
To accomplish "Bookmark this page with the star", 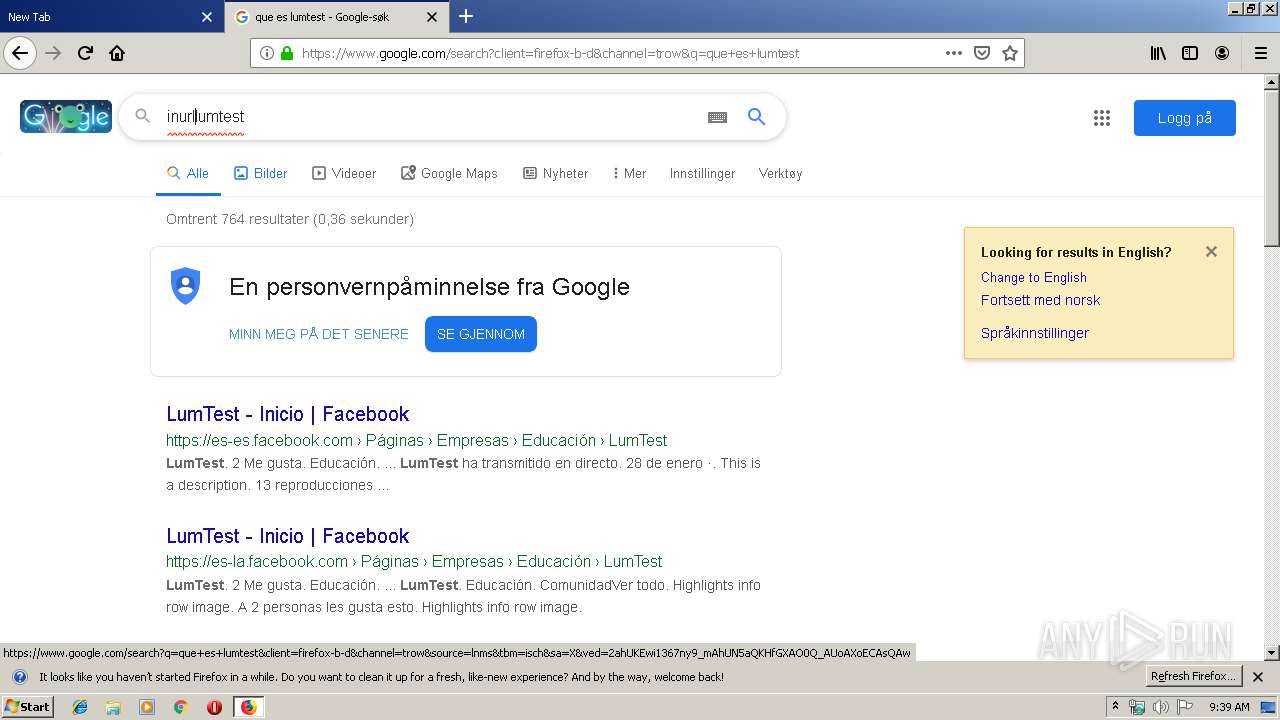I will coord(1010,53).
